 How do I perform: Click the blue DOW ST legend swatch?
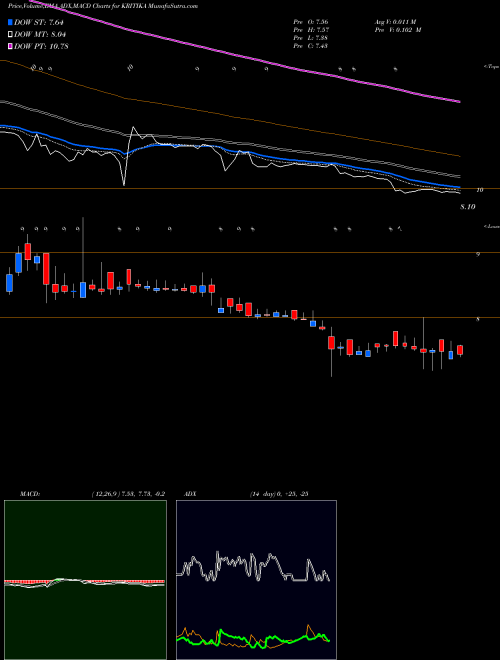(x=10, y=22)
